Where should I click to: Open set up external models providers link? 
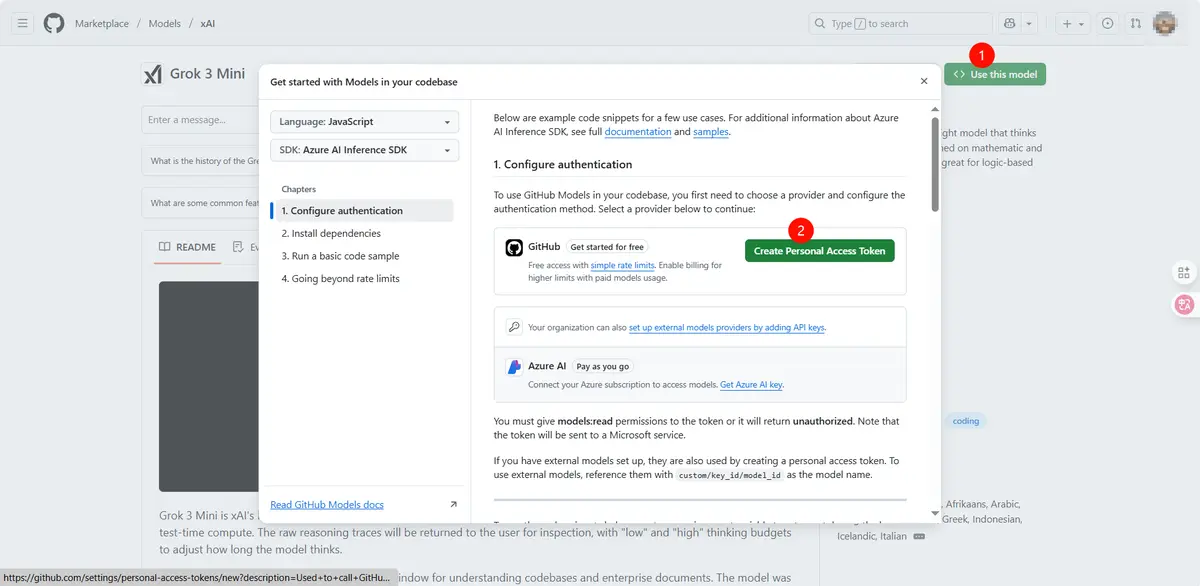coord(727,327)
